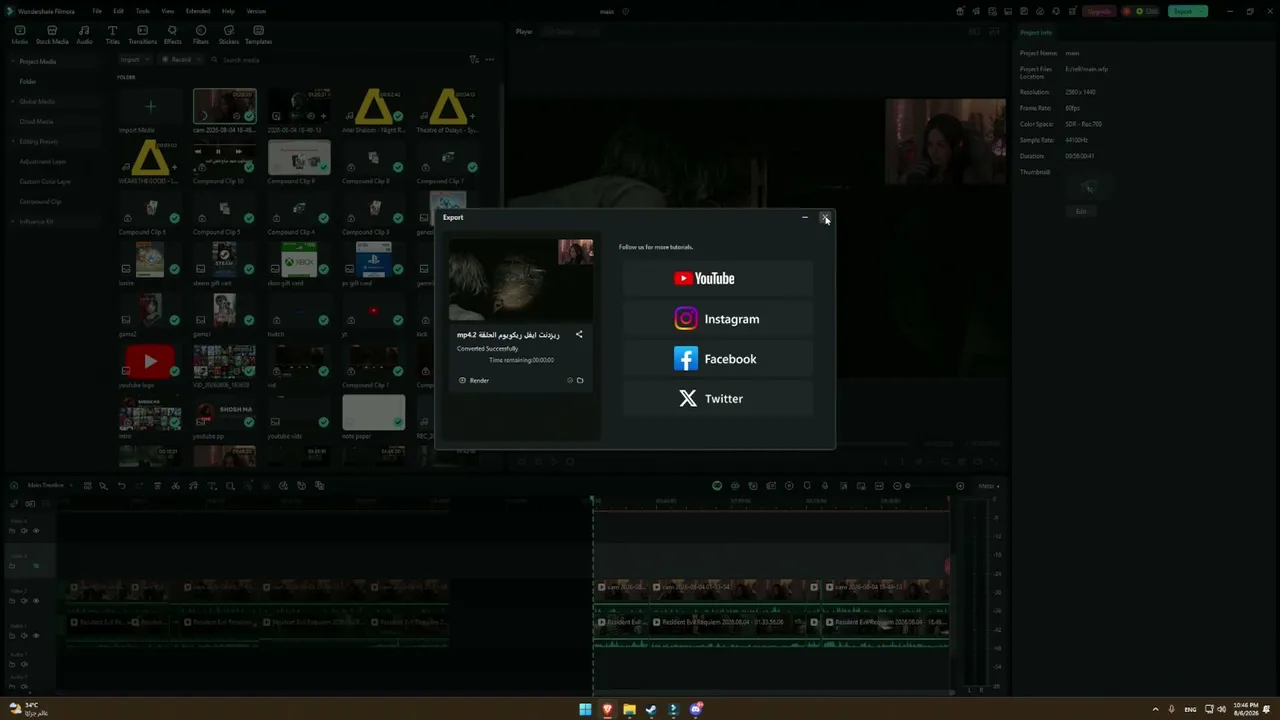
Task: Click the Import Media plus tile
Action: coord(150,106)
